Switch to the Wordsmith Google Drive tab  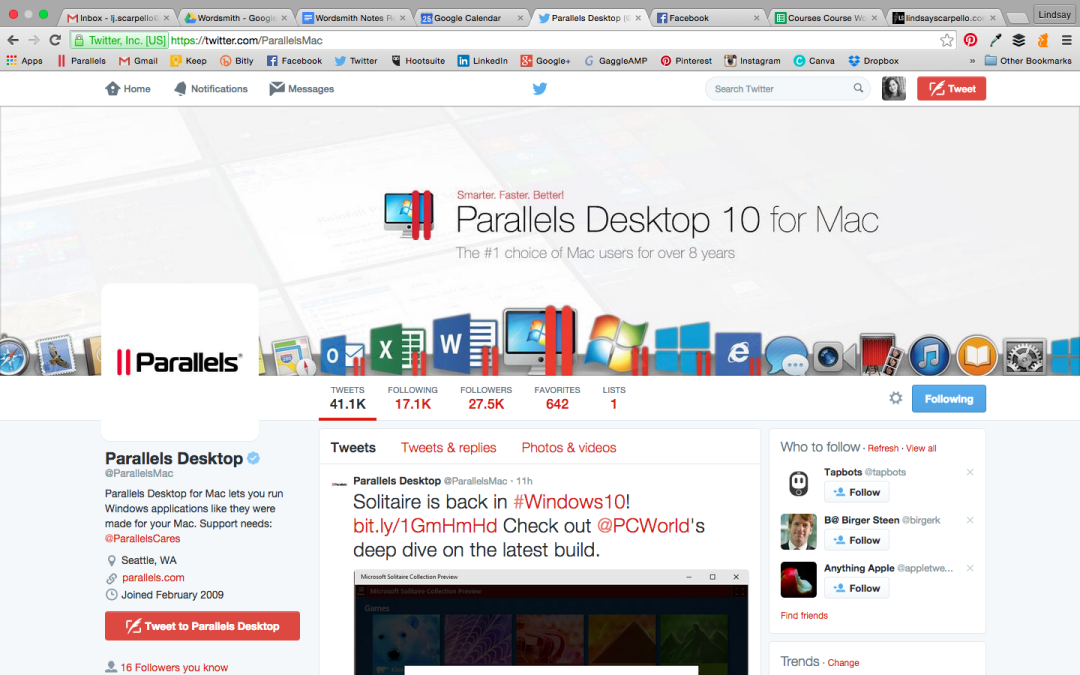pos(236,18)
